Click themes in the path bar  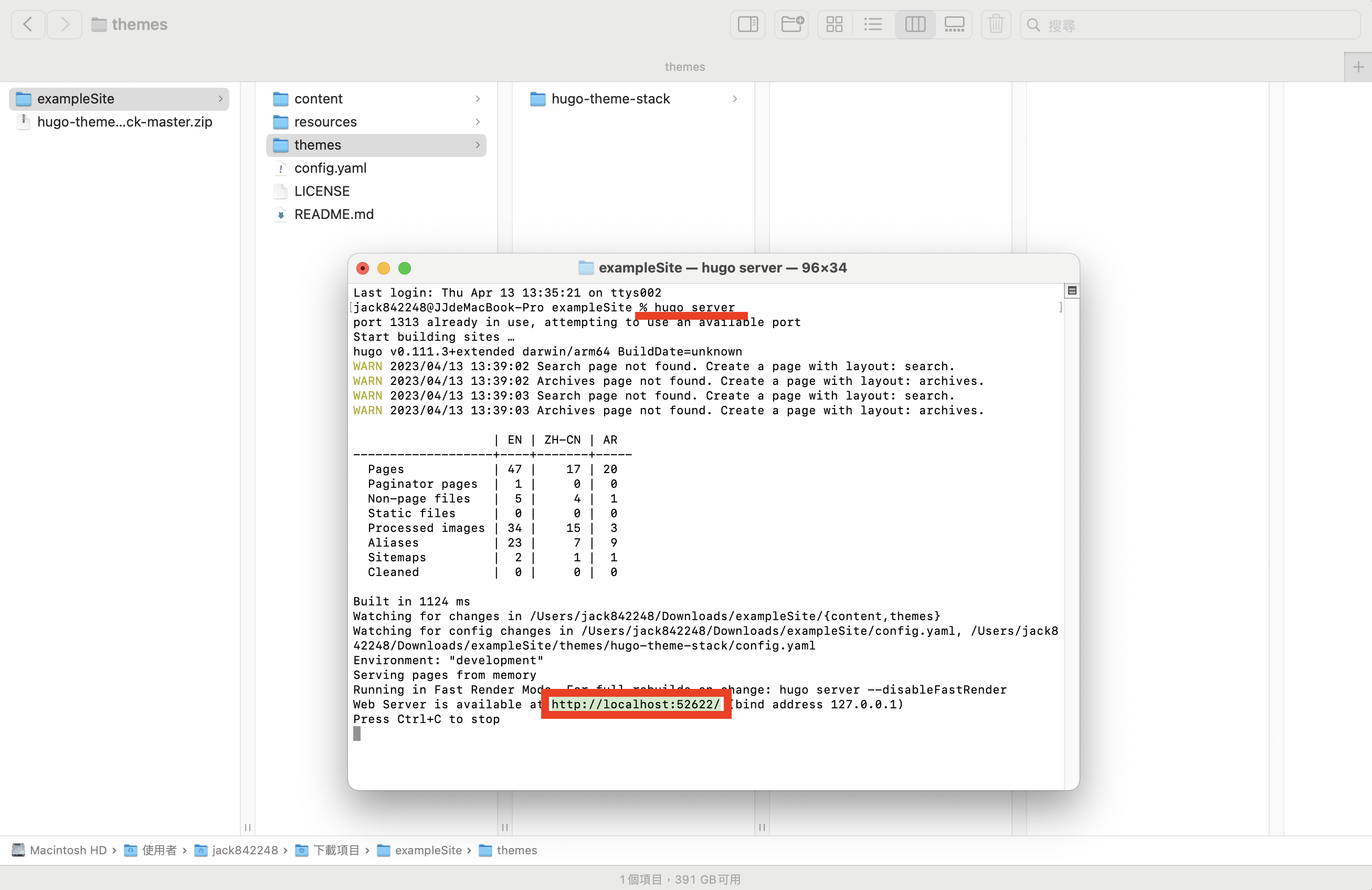pos(508,850)
